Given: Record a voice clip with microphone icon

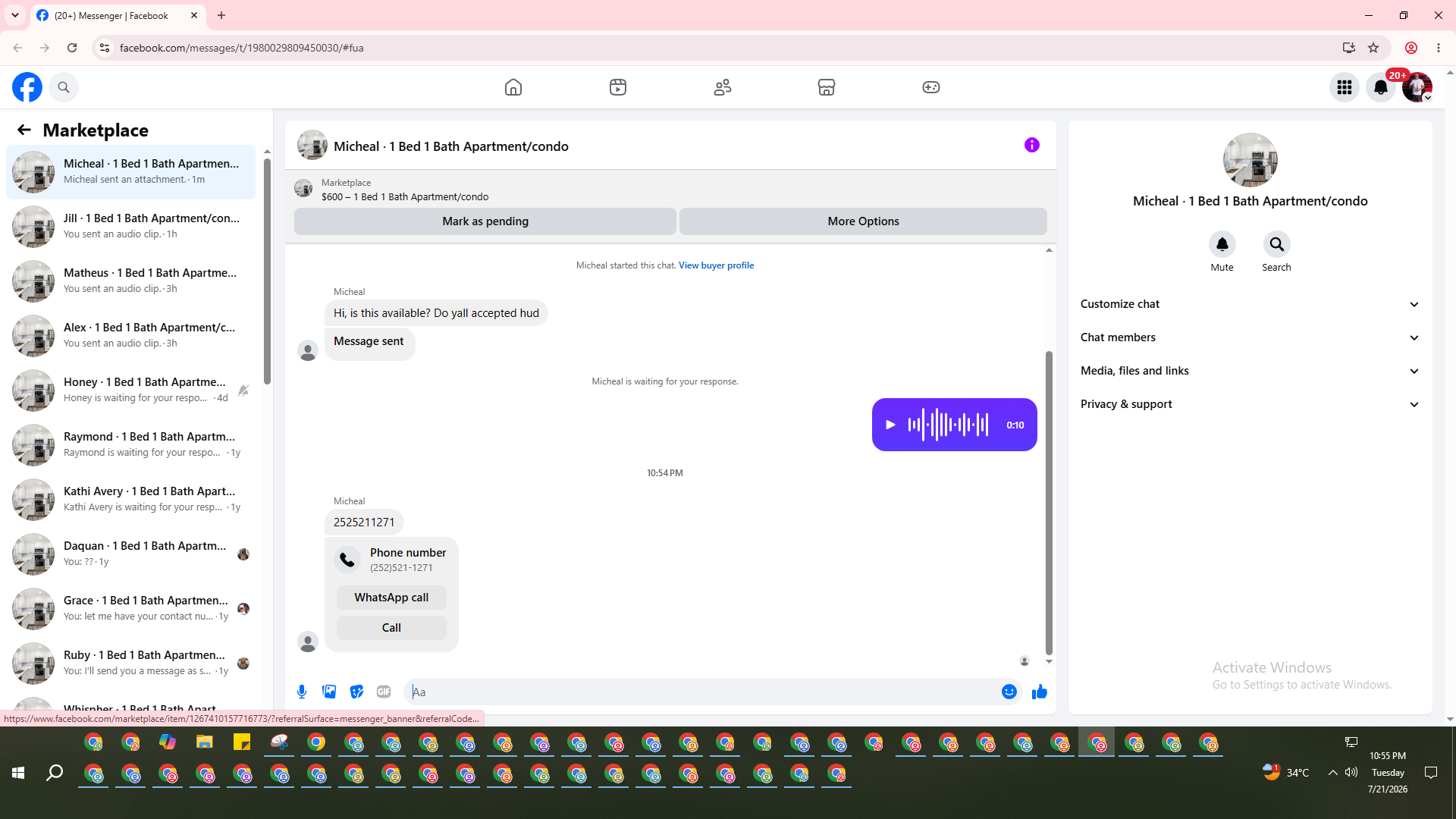Looking at the screenshot, I should pyautogui.click(x=302, y=692).
